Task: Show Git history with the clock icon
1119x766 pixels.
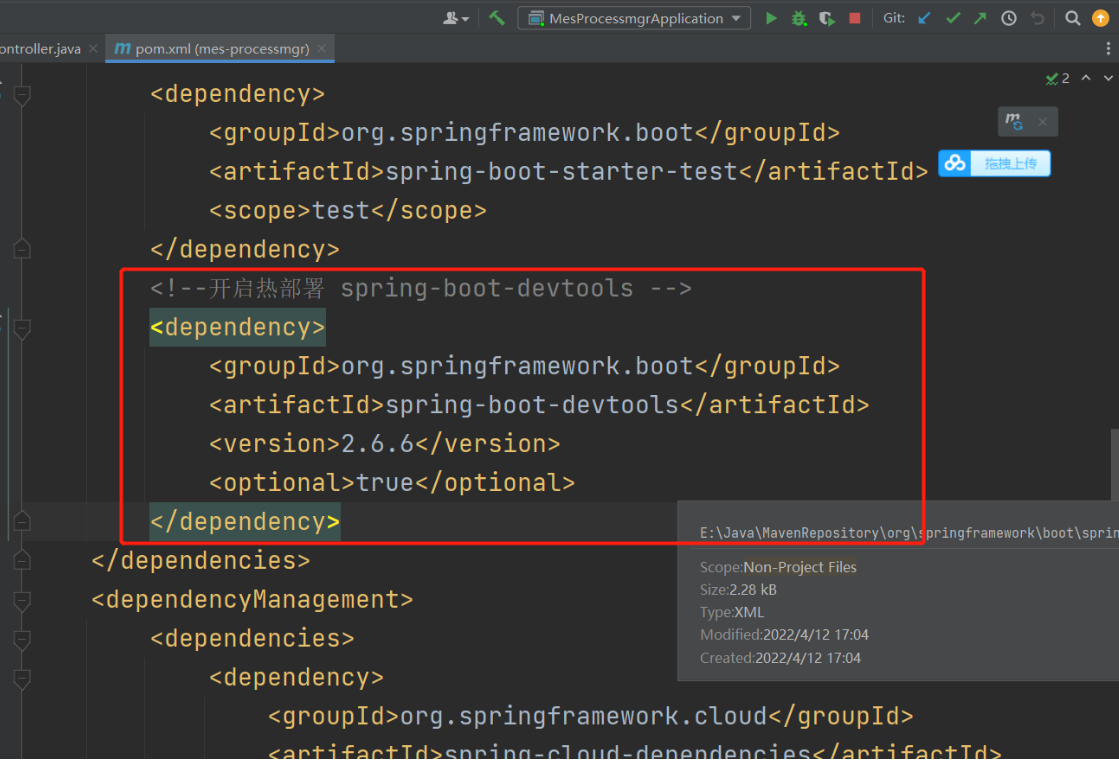Action: pyautogui.click(x=1008, y=19)
